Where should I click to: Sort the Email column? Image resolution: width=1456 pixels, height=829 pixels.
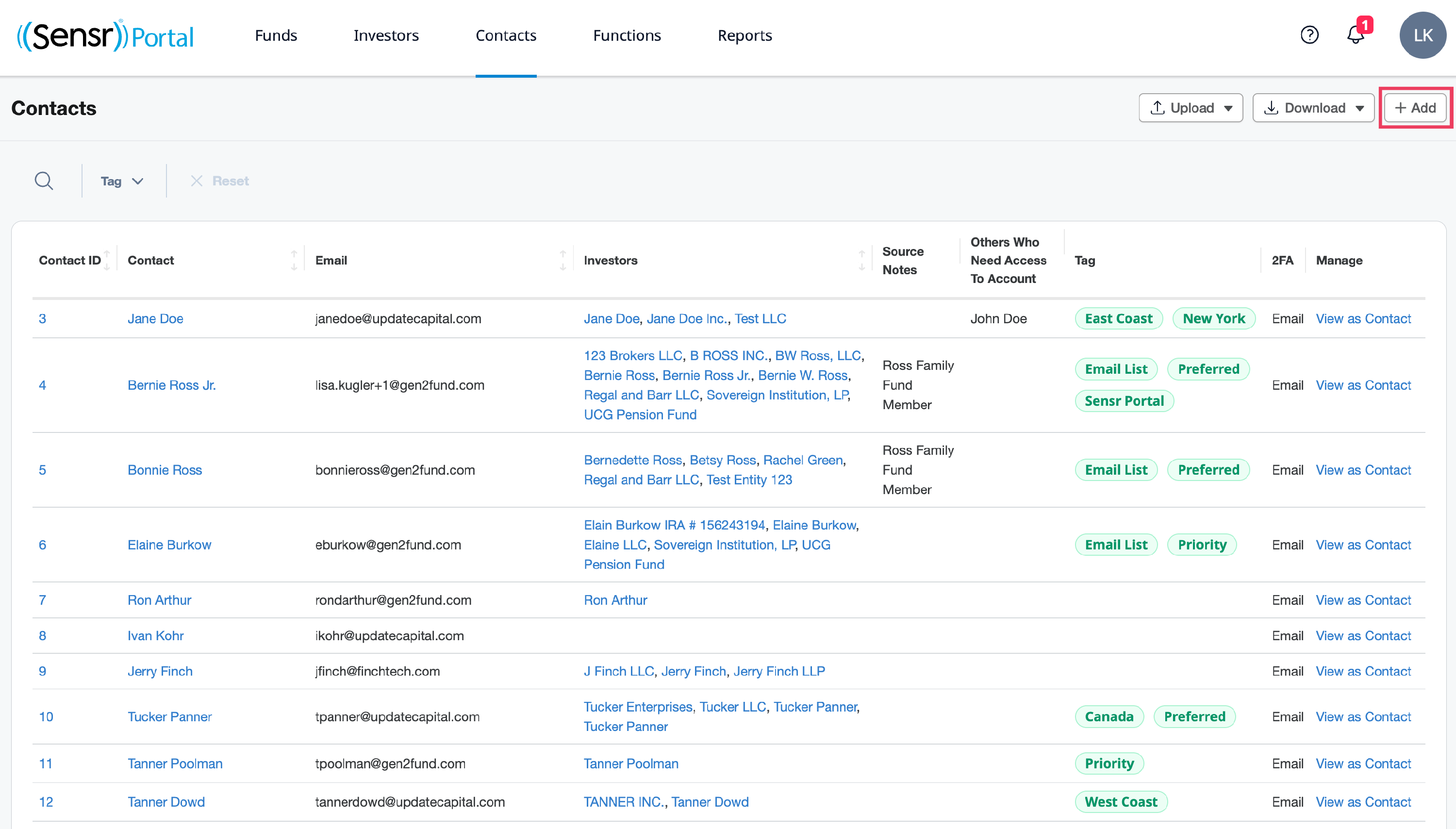pyautogui.click(x=563, y=260)
